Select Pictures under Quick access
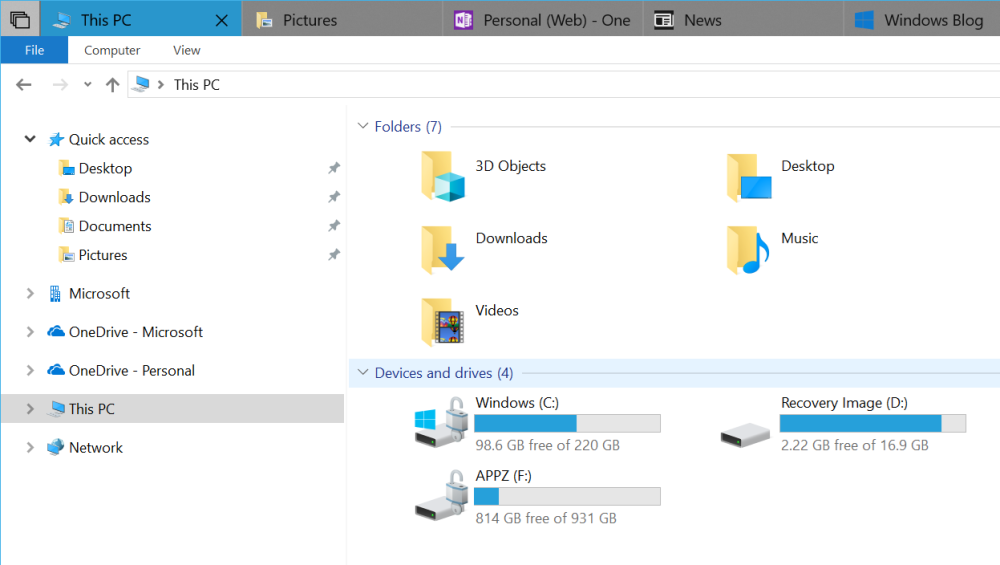This screenshot has width=1000, height=565. click(103, 255)
